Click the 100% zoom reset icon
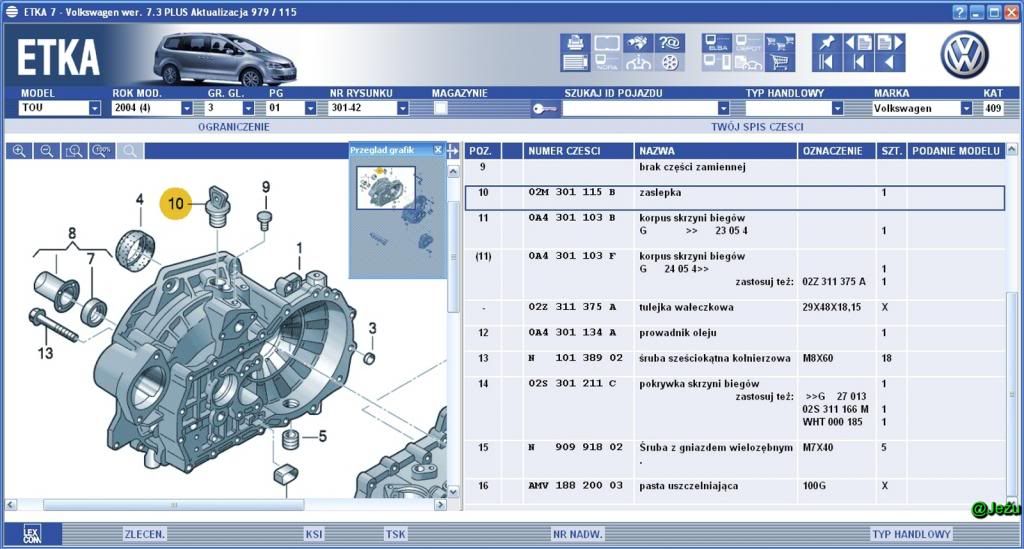The width and height of the screenshot is (1024, 549). click(101, 151)
